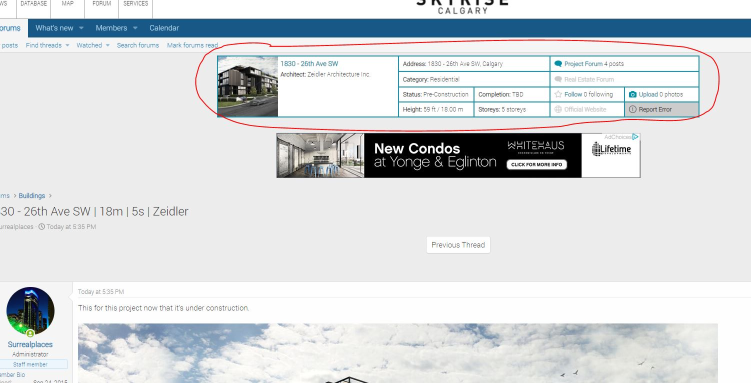Expand the What's new dropdown arrow
The width and height of the screenshot is (751, 383).
tap(81, 28)
